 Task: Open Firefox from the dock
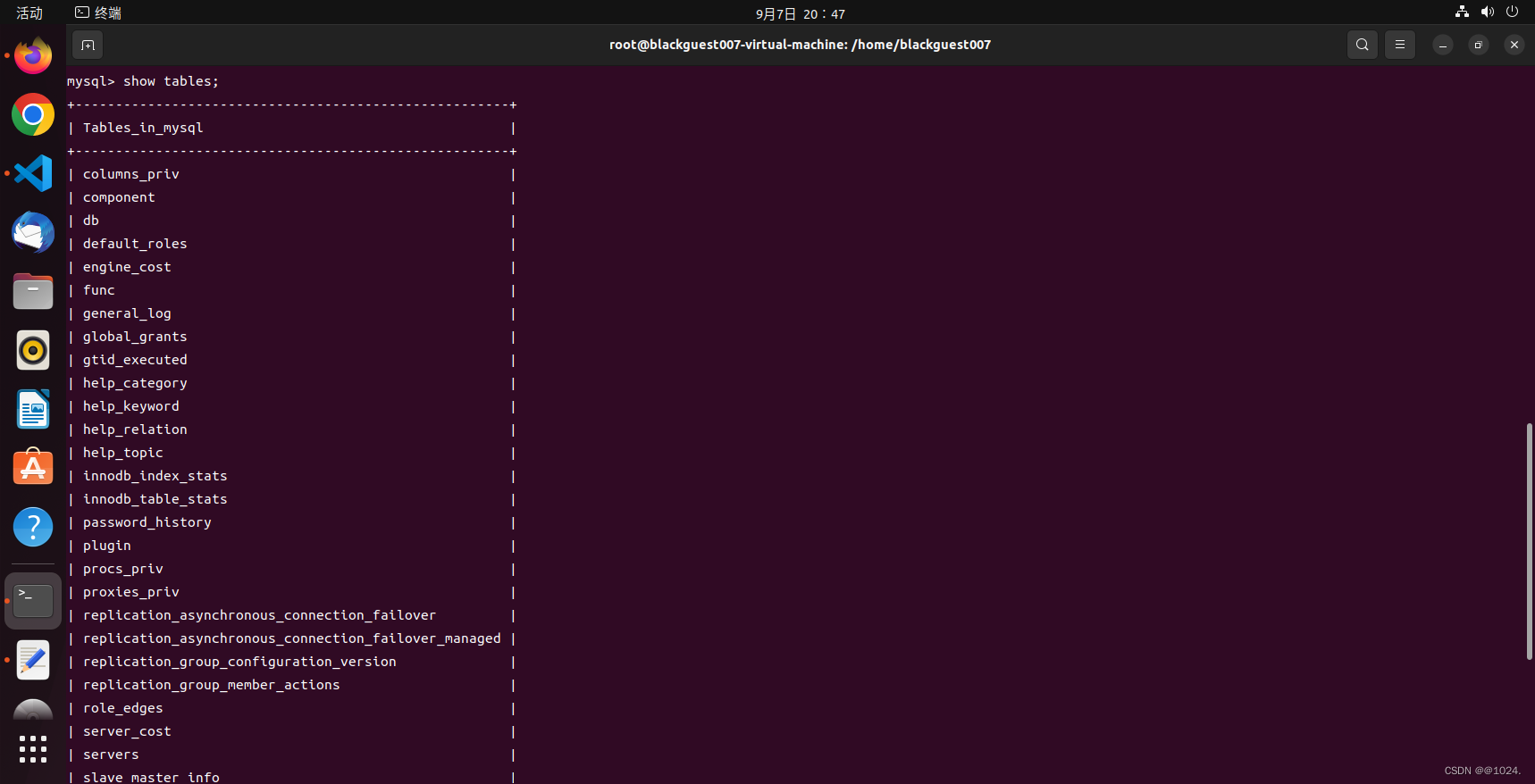33,55
